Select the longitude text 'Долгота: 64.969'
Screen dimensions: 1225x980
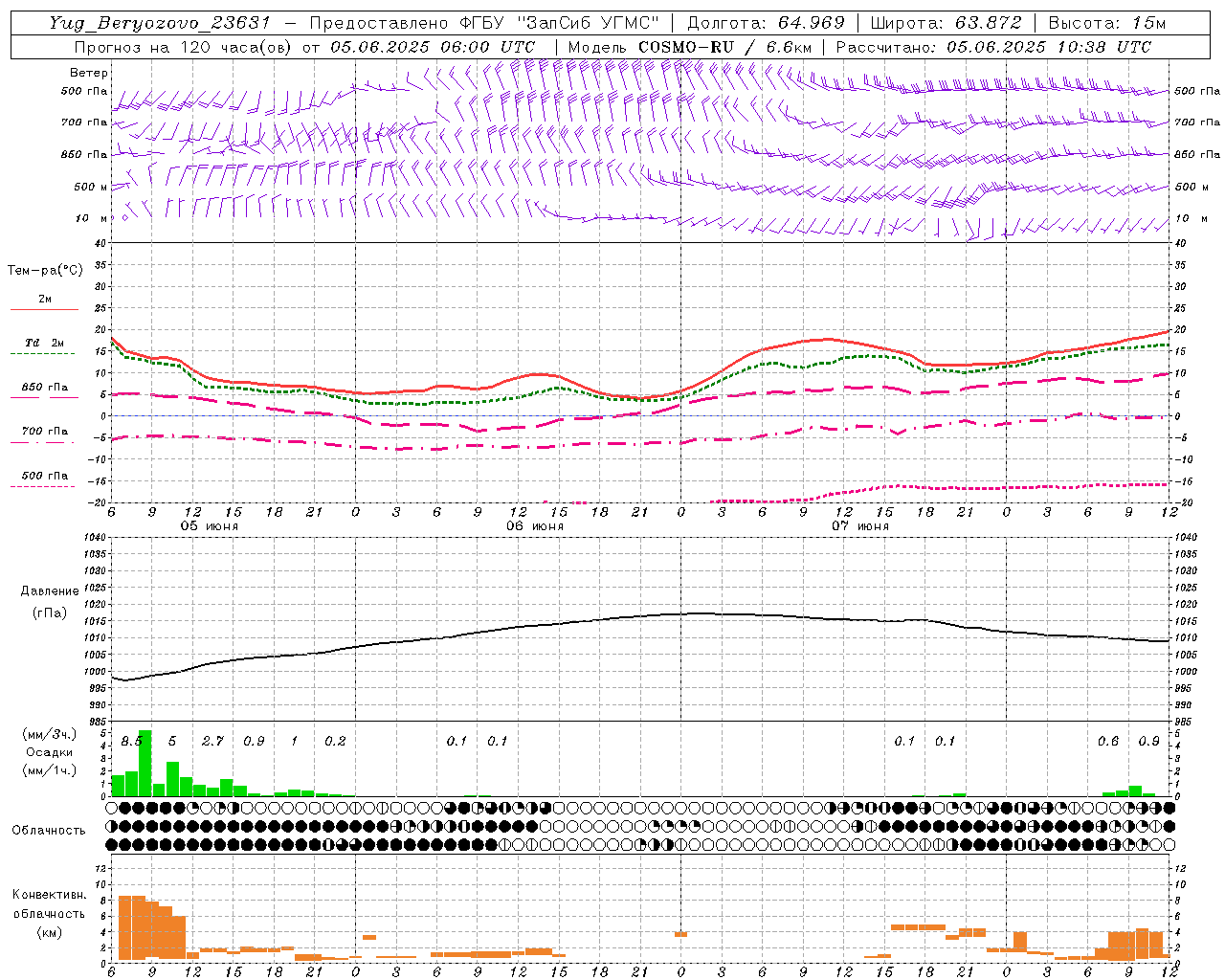(x=767, y=23)
